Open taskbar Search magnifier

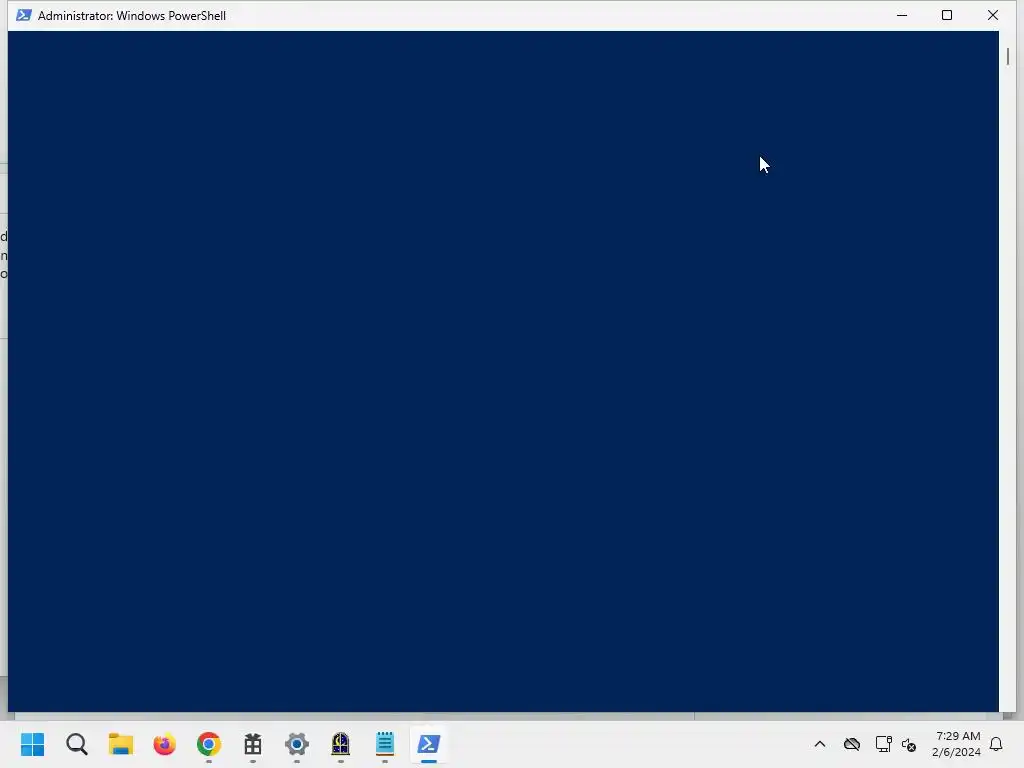pyautogui.click(x=76, y=744)
